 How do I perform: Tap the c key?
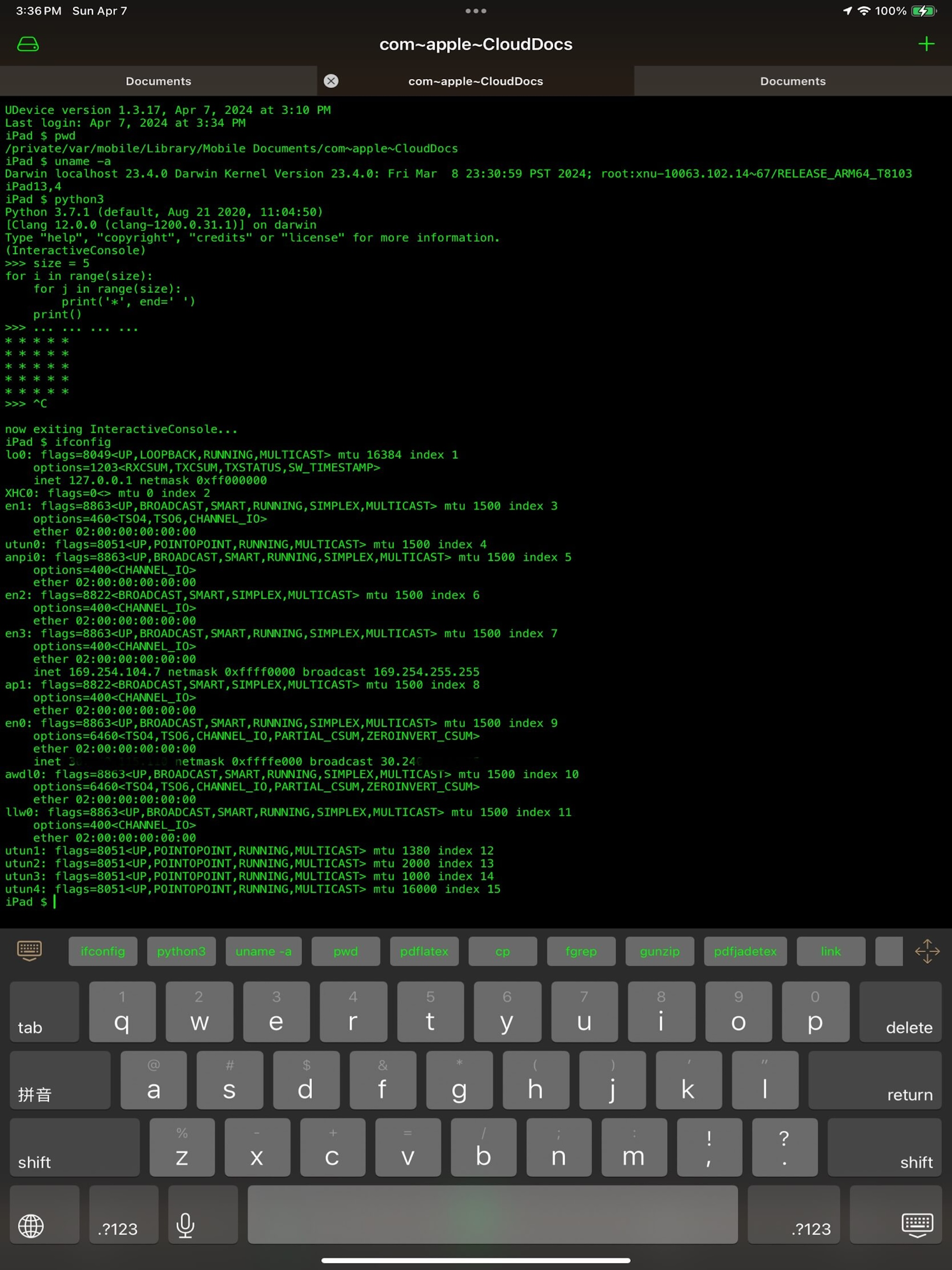coord(332,1147)
